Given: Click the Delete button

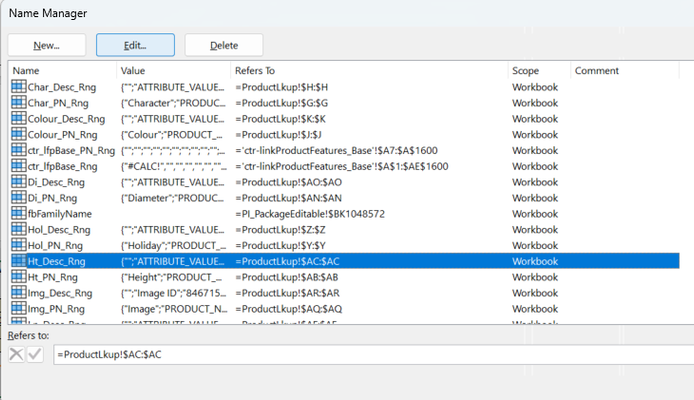Looking at the screenshot, I should [x=224, y=45].
